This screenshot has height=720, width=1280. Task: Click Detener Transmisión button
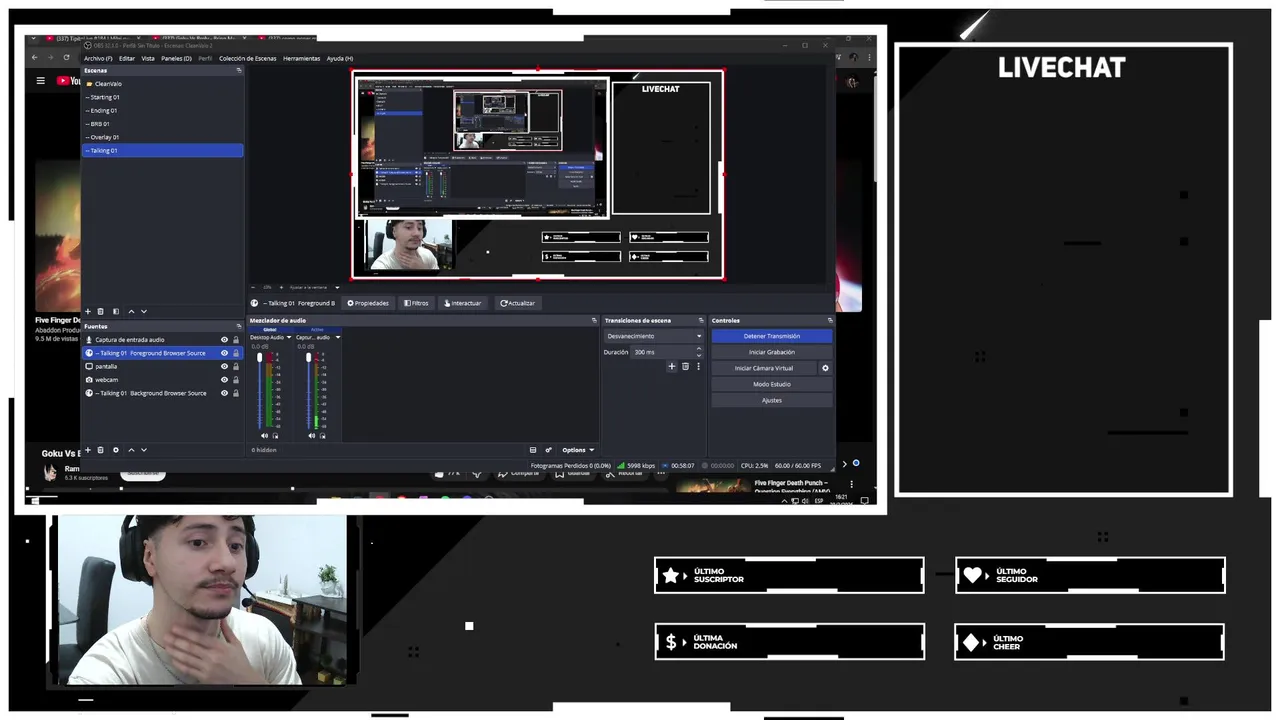(771, 336)
